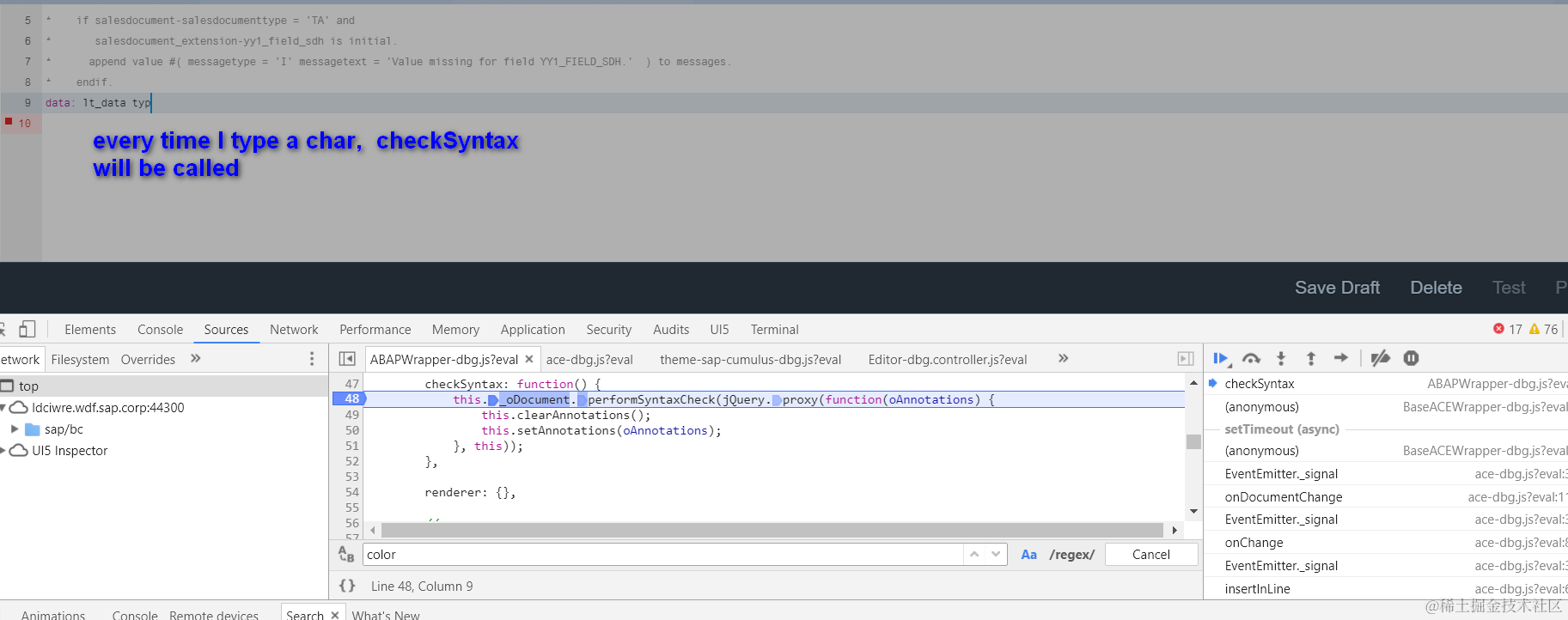
Task: Open the Filesystem navigator tab
Action: coord(80,360)
